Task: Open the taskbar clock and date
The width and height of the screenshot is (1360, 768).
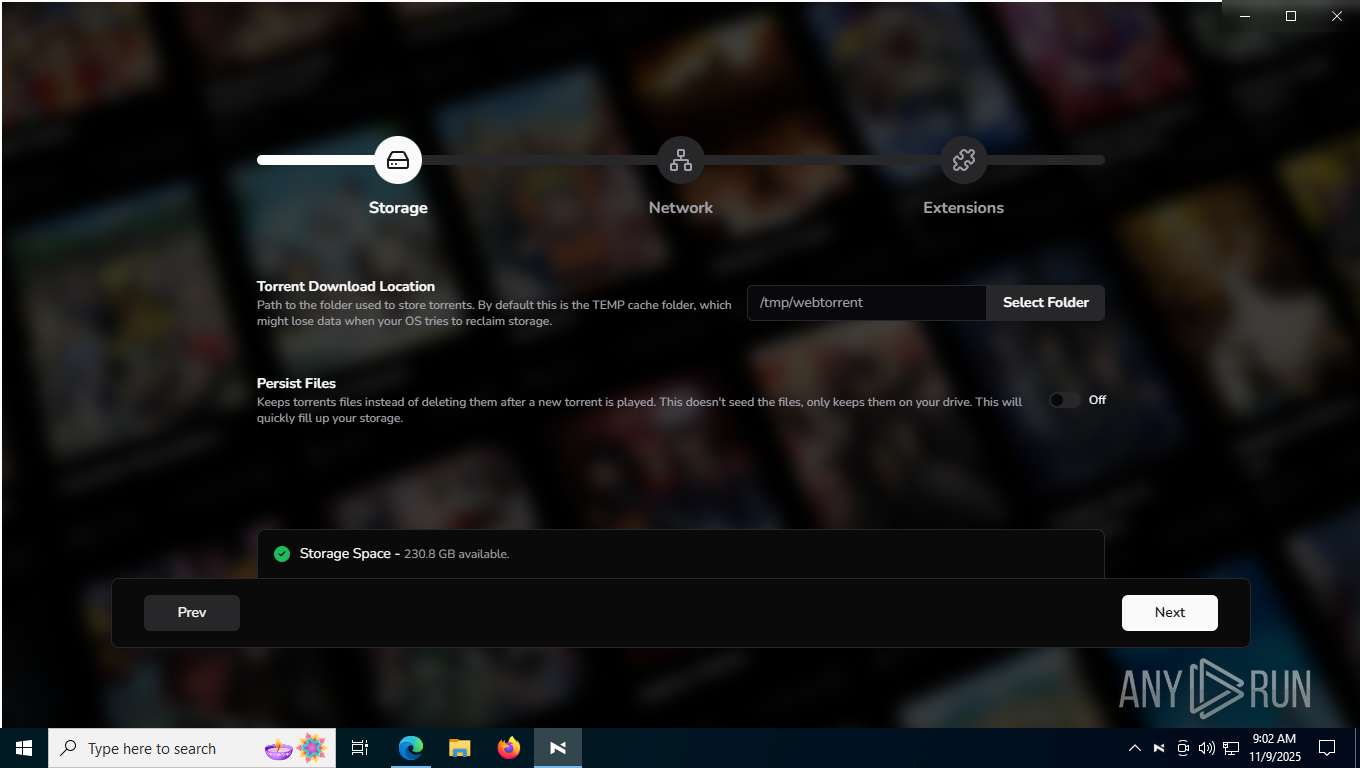Action: pyautogui.click(x=1274, y=748)
